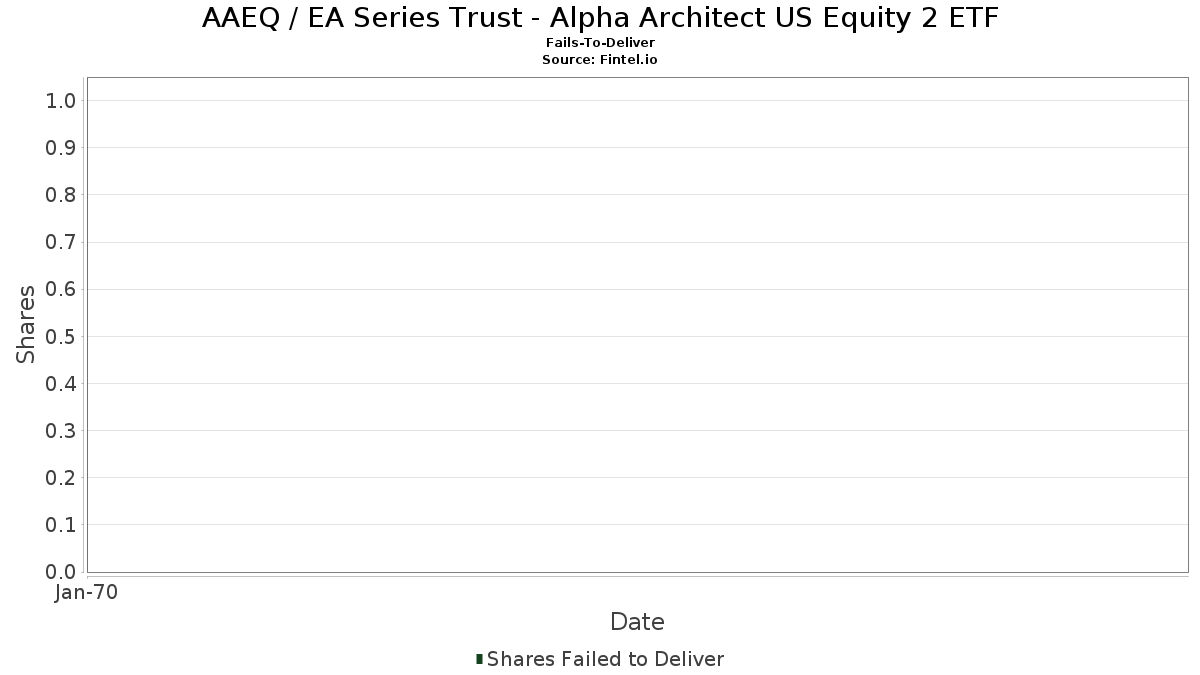Click the 0.0 y-axis tick label
The width and height of the screenshot is (1200, 675).
click(x=61, y=572)
